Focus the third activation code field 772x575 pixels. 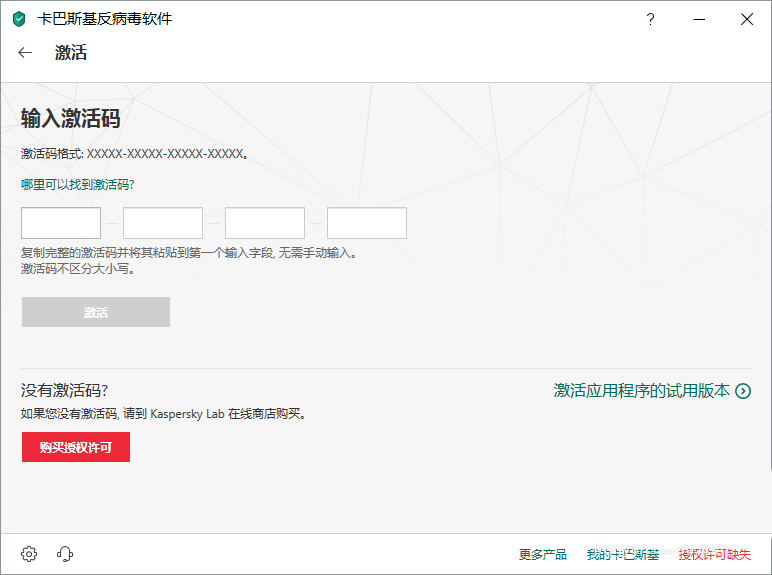point(265,223)
